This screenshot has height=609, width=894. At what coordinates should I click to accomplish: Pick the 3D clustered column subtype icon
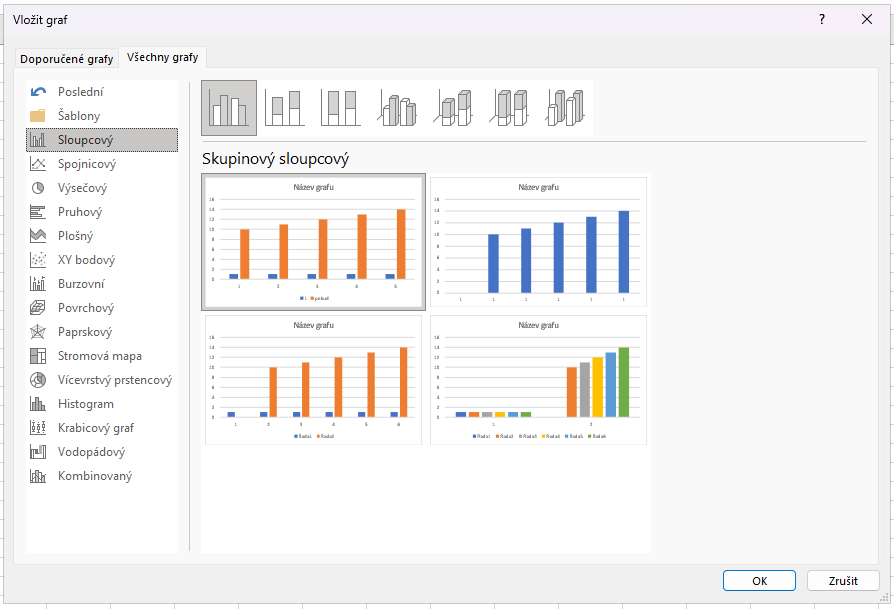(397, 108)
